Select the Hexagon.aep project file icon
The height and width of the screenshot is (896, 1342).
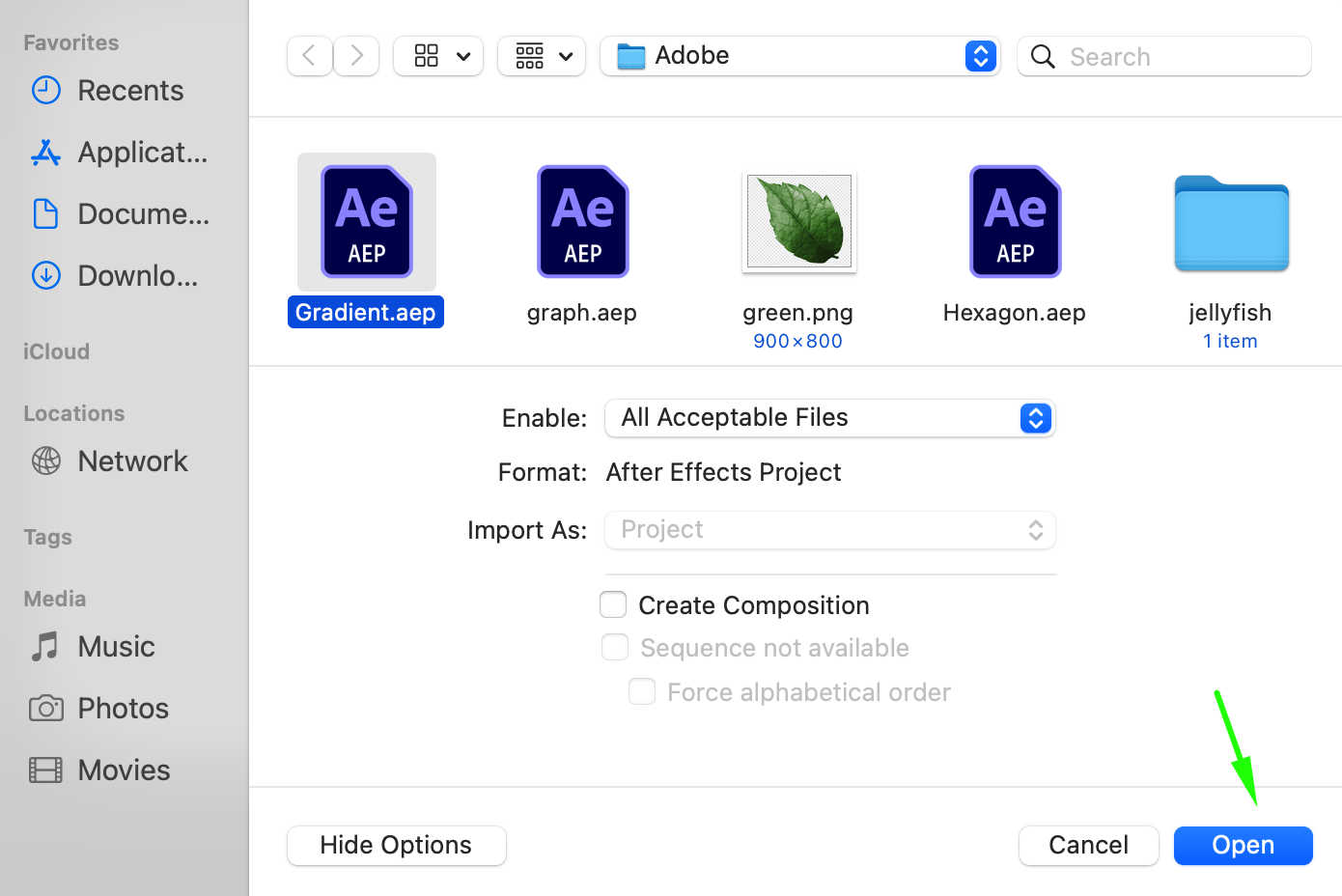pos(1016,222)
